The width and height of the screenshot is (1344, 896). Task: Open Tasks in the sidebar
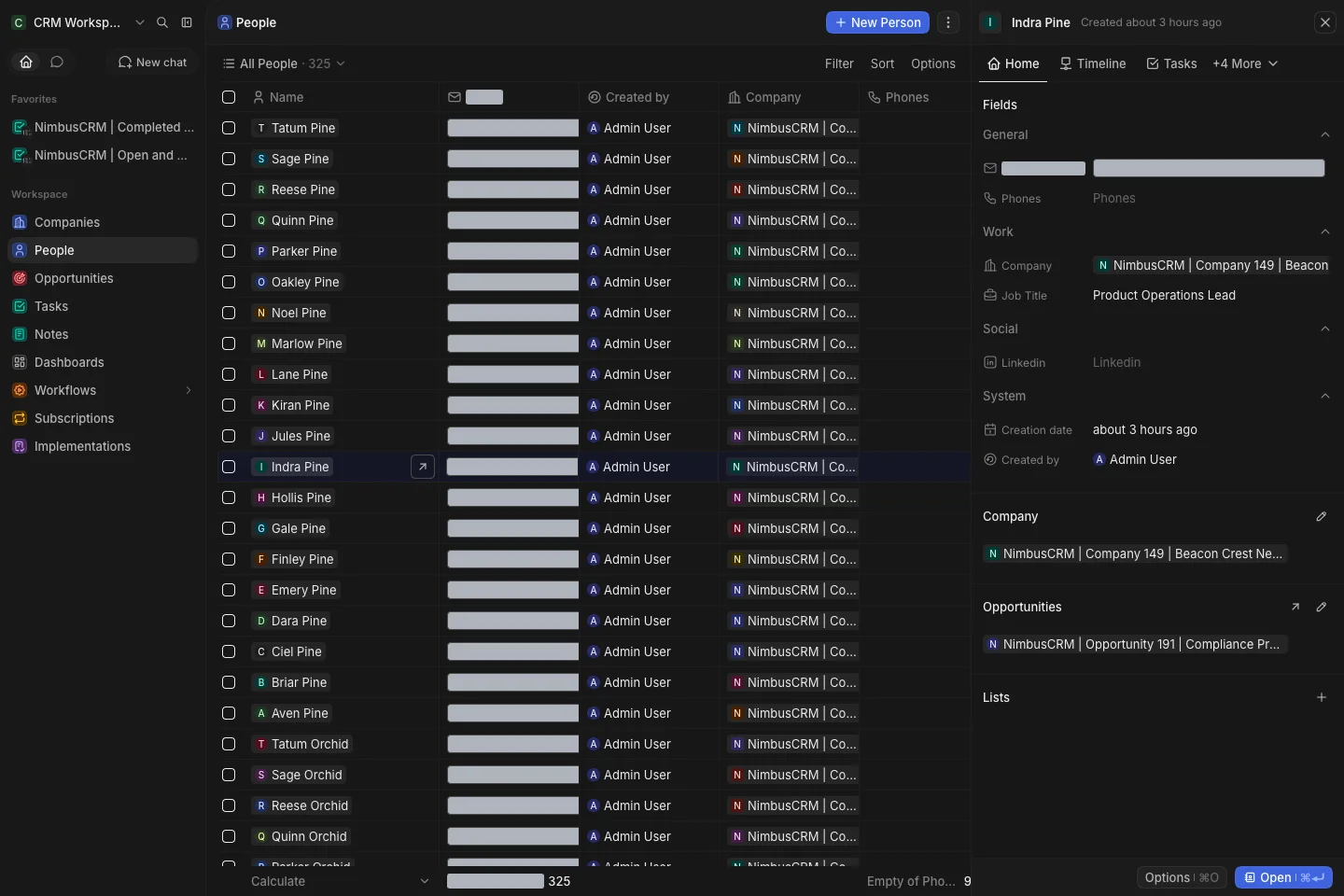coord(103,306)
